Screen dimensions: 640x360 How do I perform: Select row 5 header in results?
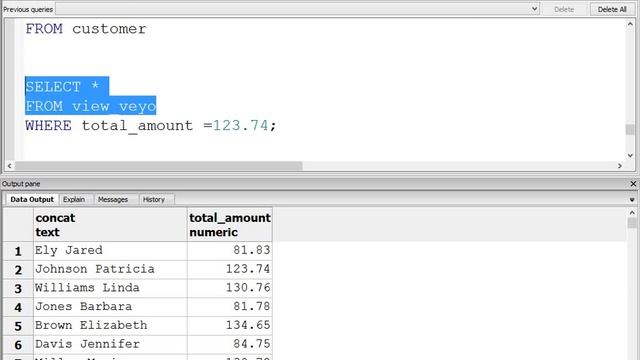click(18, 326)
